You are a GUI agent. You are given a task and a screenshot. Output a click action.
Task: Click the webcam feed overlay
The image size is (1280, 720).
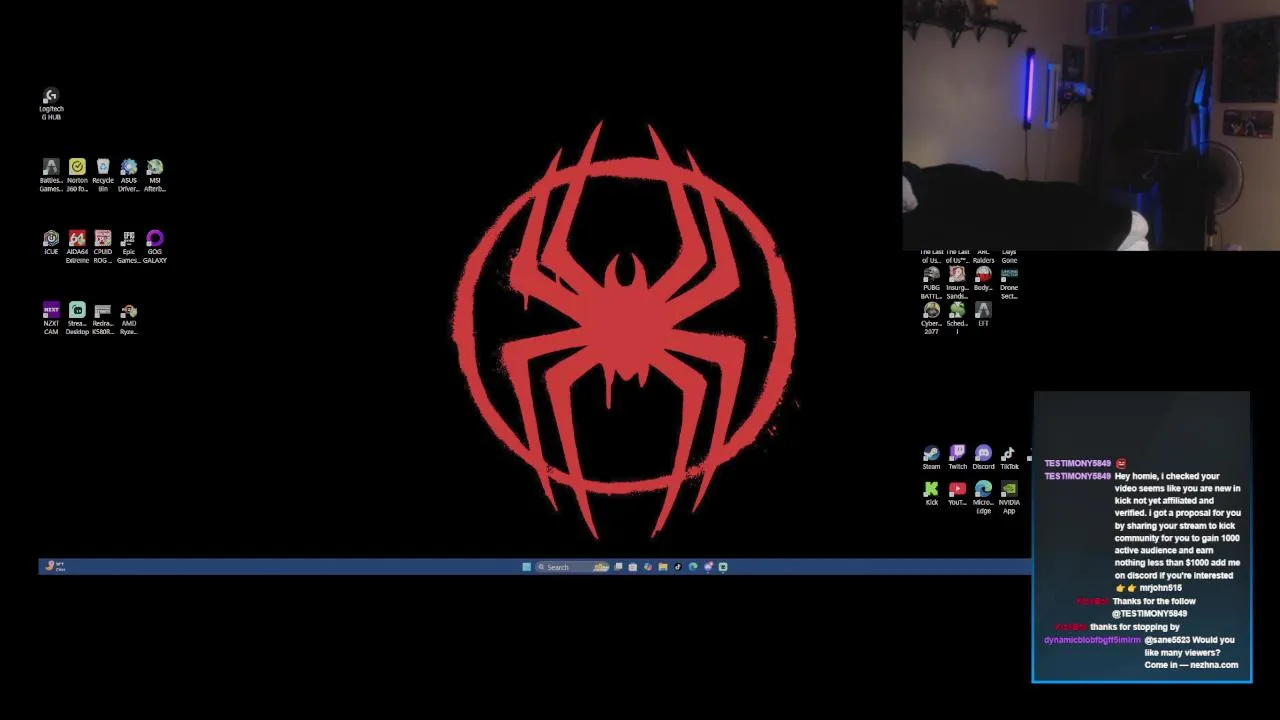click(1091, 125)
